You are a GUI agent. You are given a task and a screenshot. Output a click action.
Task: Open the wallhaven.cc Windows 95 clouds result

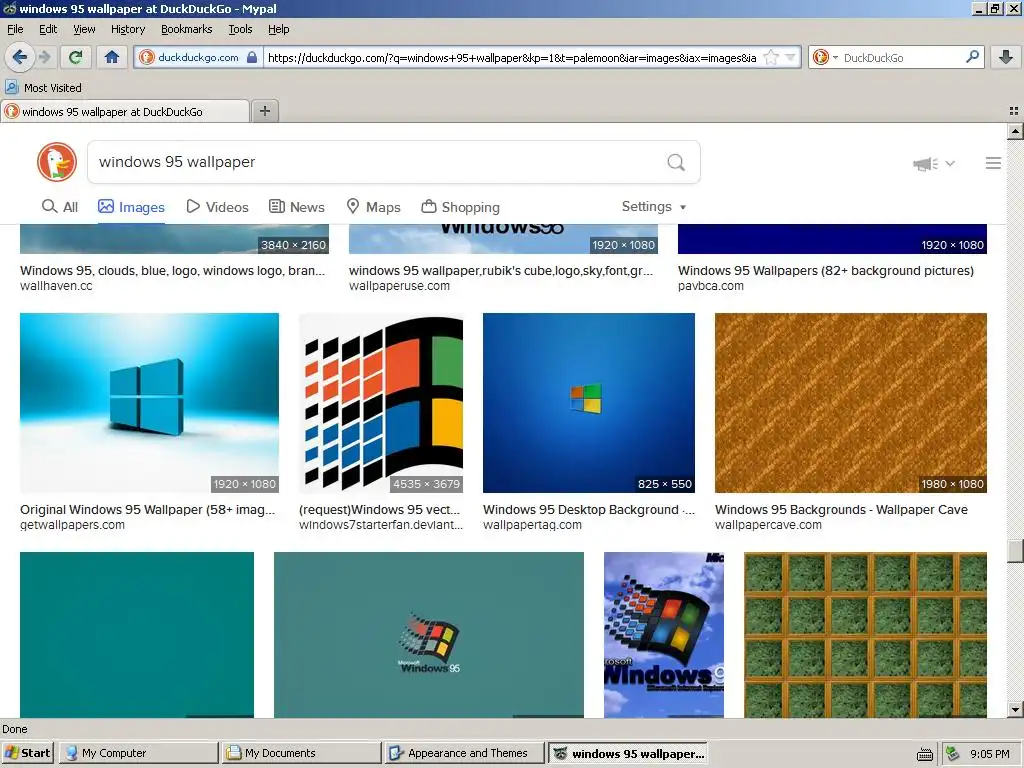(172, 270)
